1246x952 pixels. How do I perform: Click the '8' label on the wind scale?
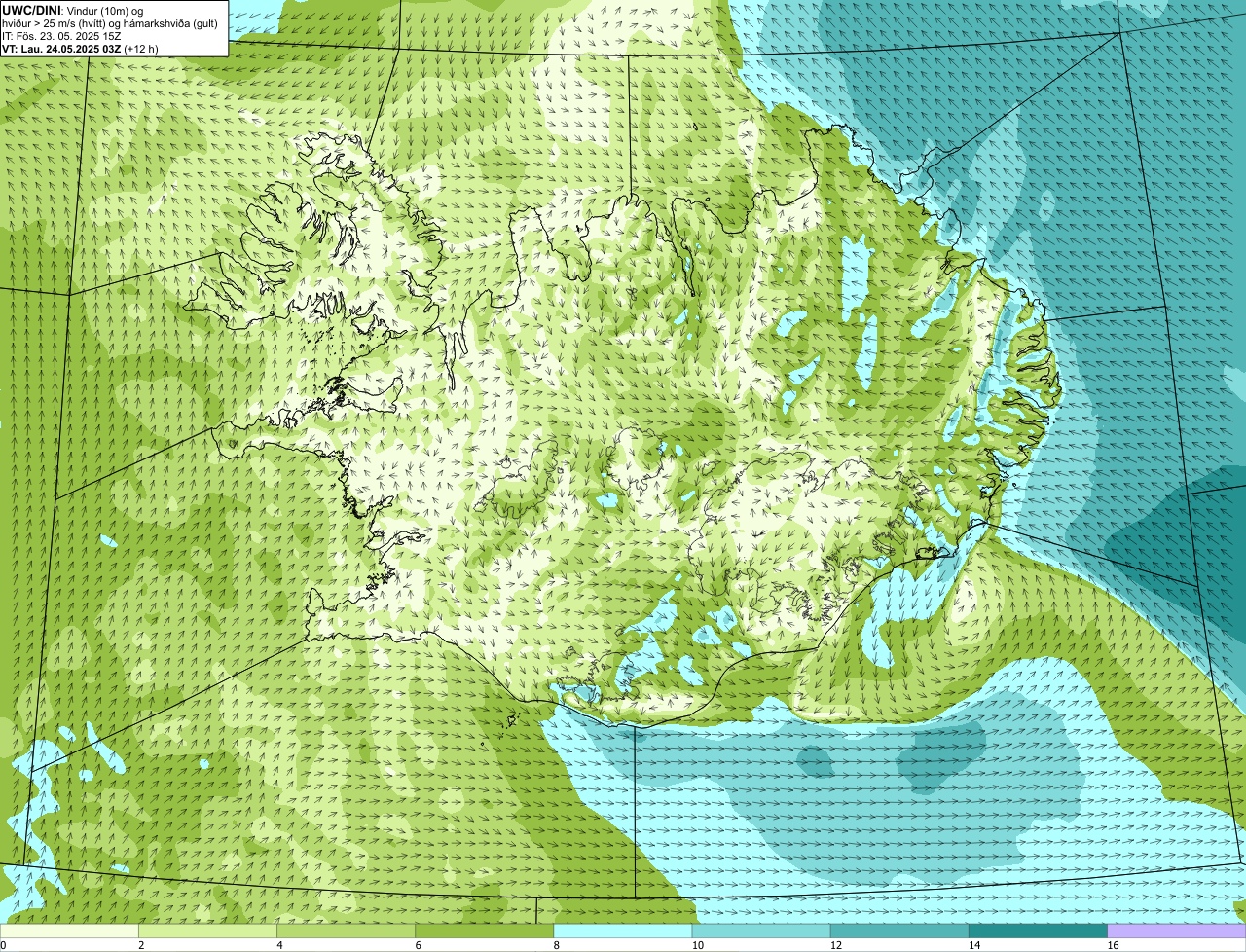(x=556, y=945)
